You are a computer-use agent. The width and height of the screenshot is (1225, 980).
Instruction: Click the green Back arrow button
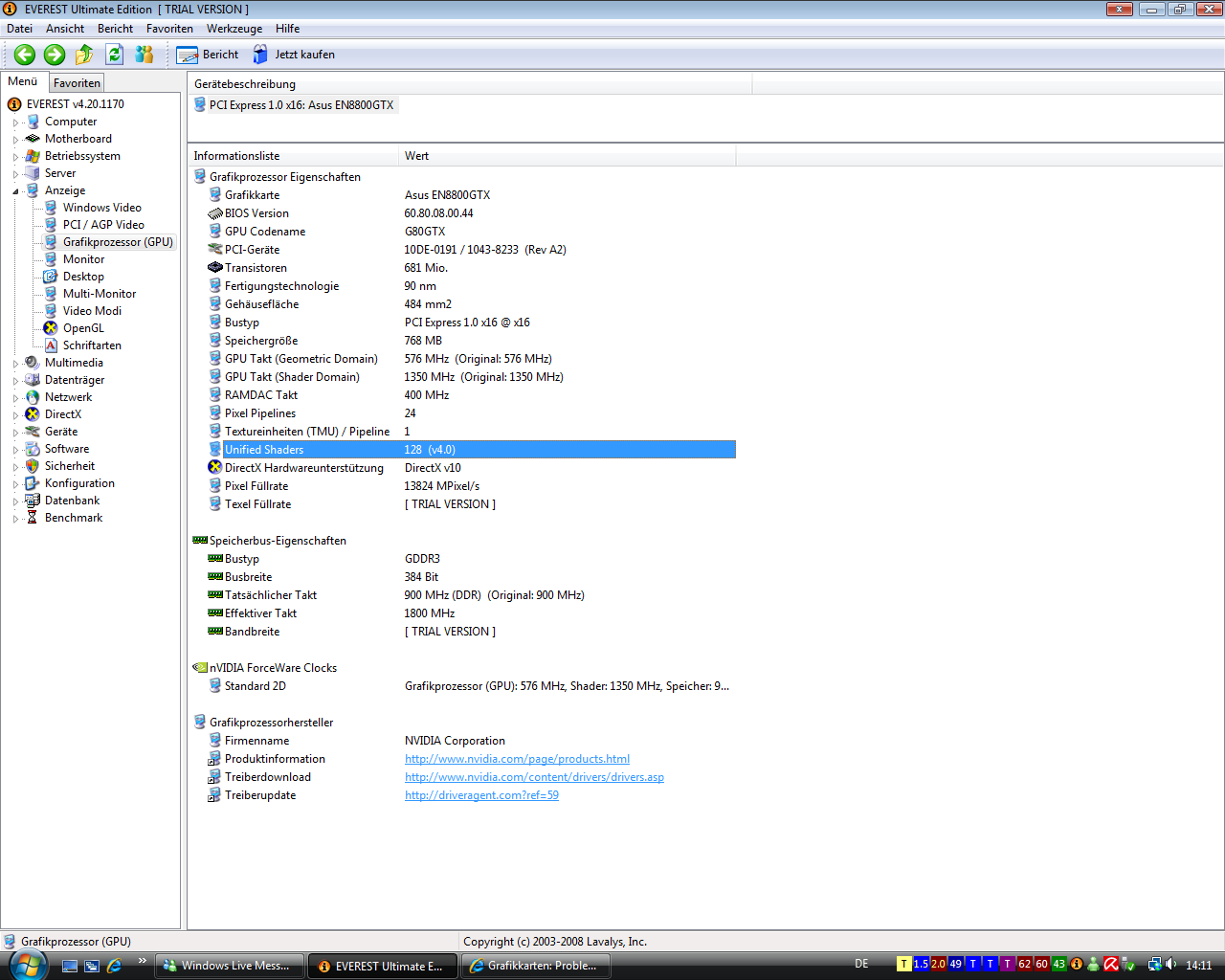point(25,55)
